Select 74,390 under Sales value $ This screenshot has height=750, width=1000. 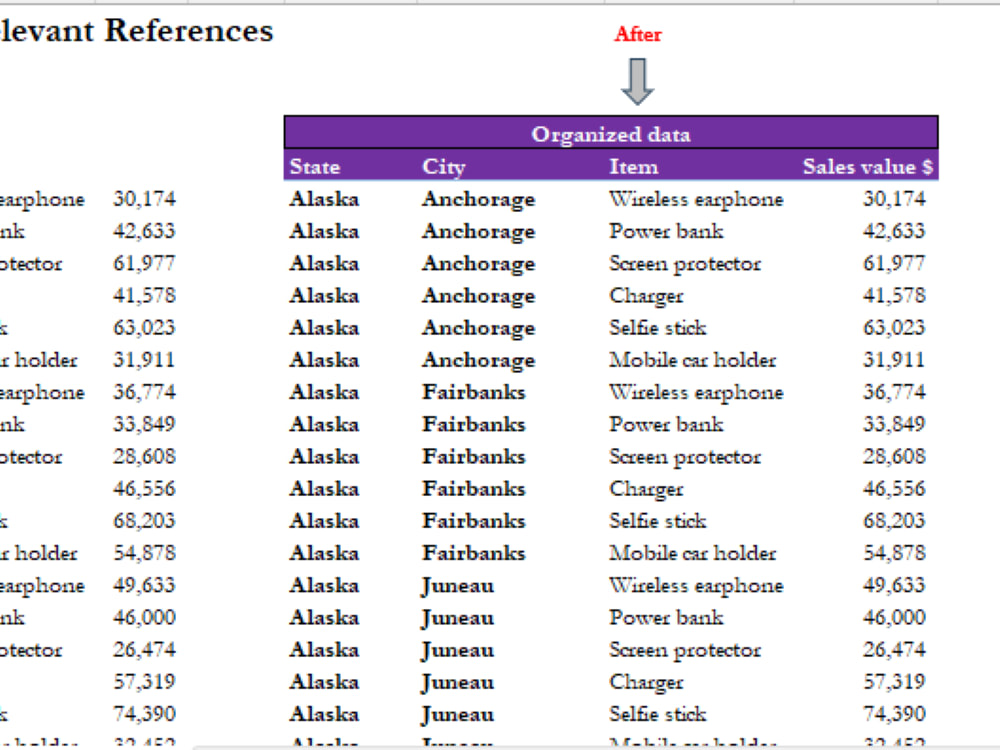pos(894,714)
